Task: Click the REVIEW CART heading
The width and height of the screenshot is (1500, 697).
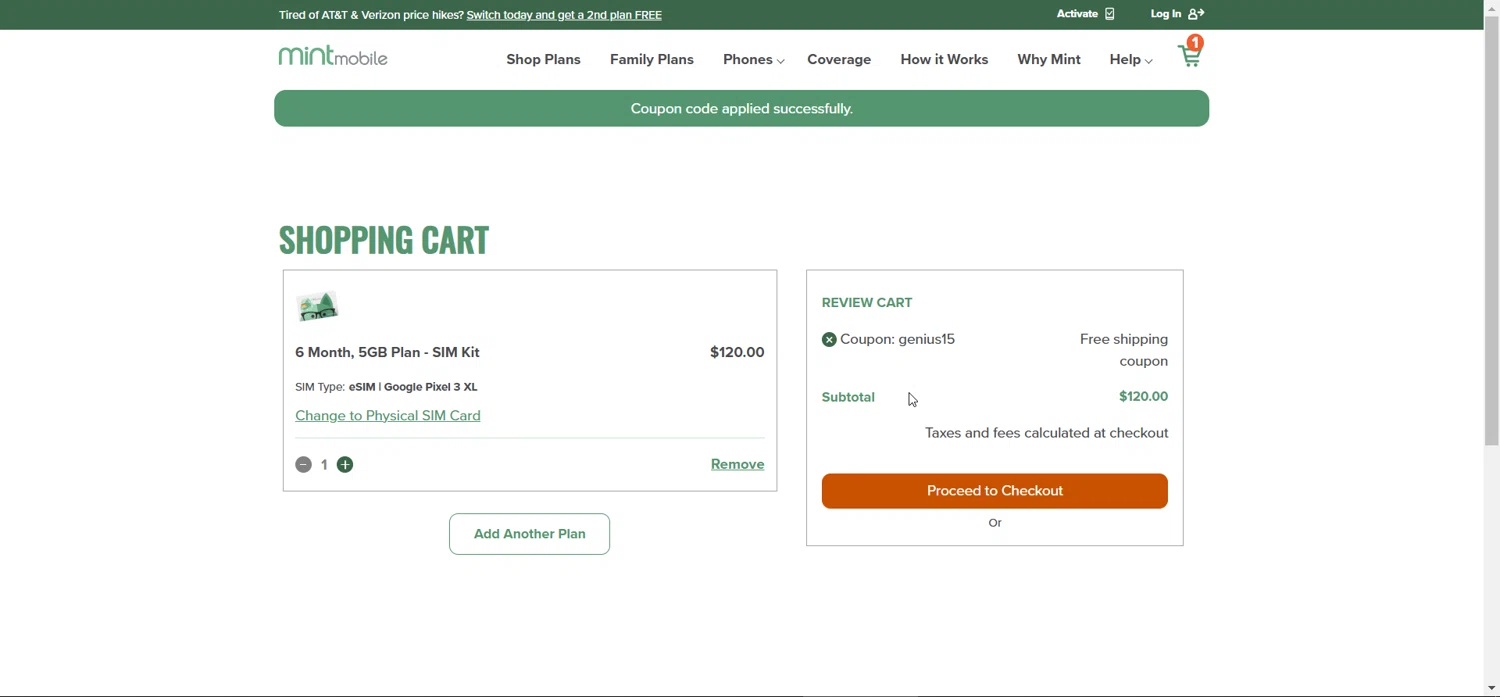Action: pos(867,303)
